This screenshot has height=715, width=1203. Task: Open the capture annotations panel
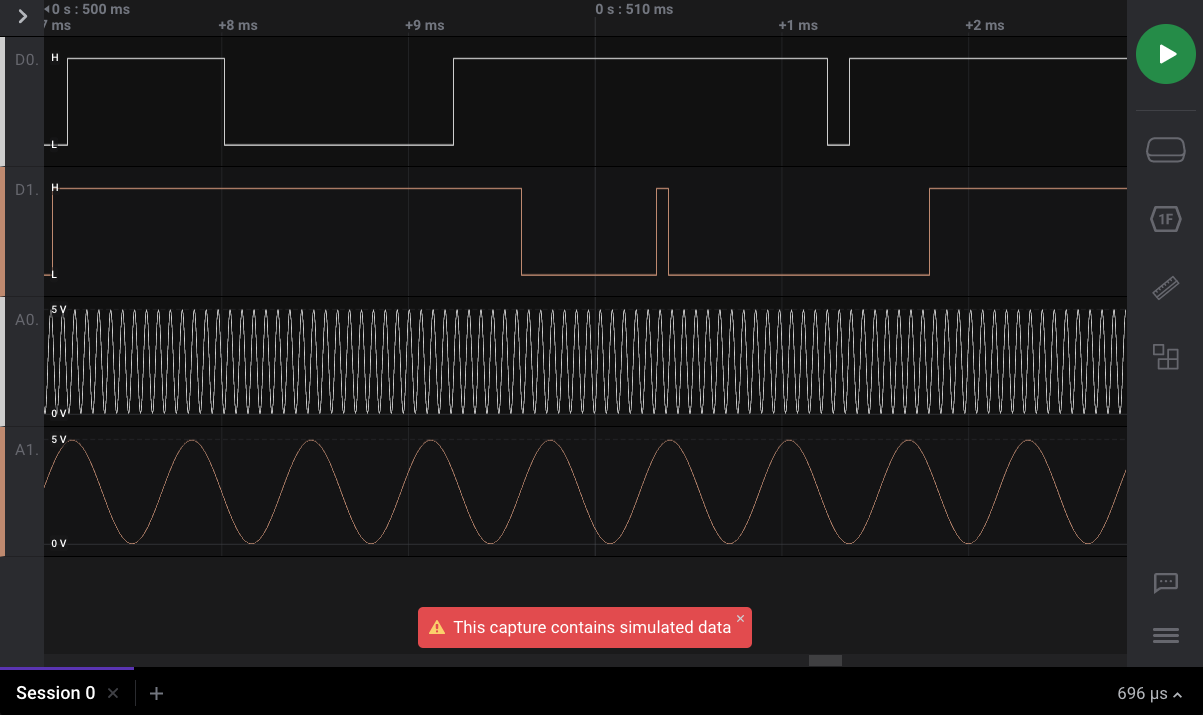click(x=1165, y=583)
